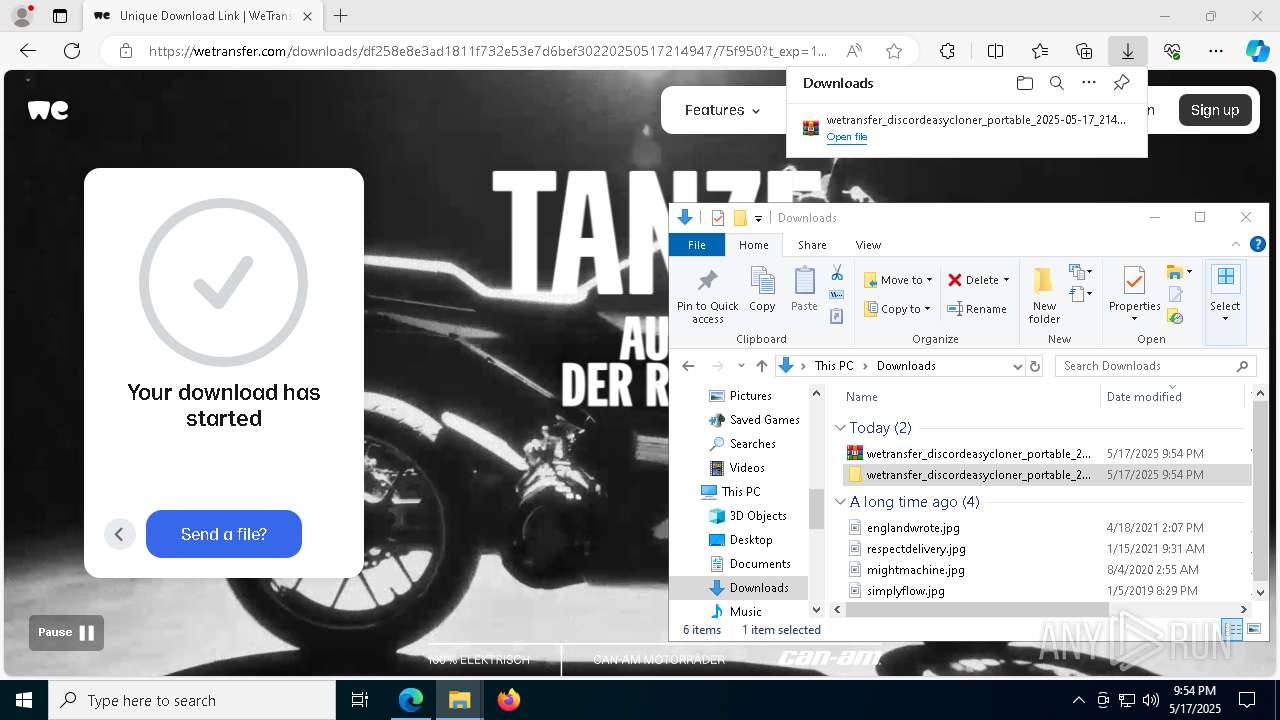Click the Cut scissors icon in ribbon
The height and width of the screenshot is (720, 1280).
(837, 274)
